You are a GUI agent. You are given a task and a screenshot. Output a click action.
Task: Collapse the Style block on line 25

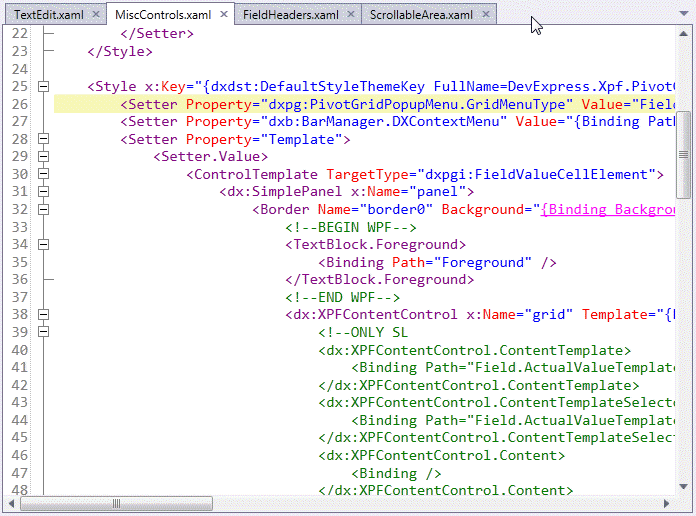click(x=44, y=86)
